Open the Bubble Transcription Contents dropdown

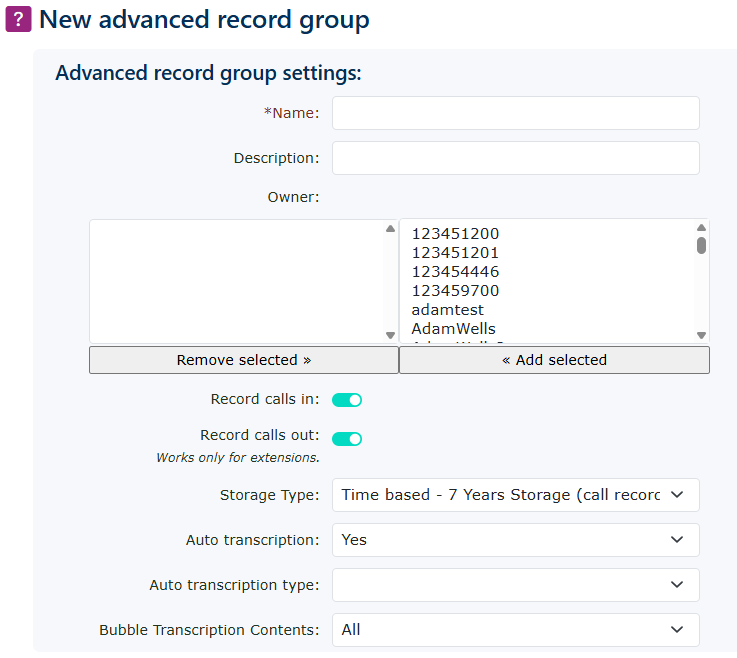tap(515, 630)
